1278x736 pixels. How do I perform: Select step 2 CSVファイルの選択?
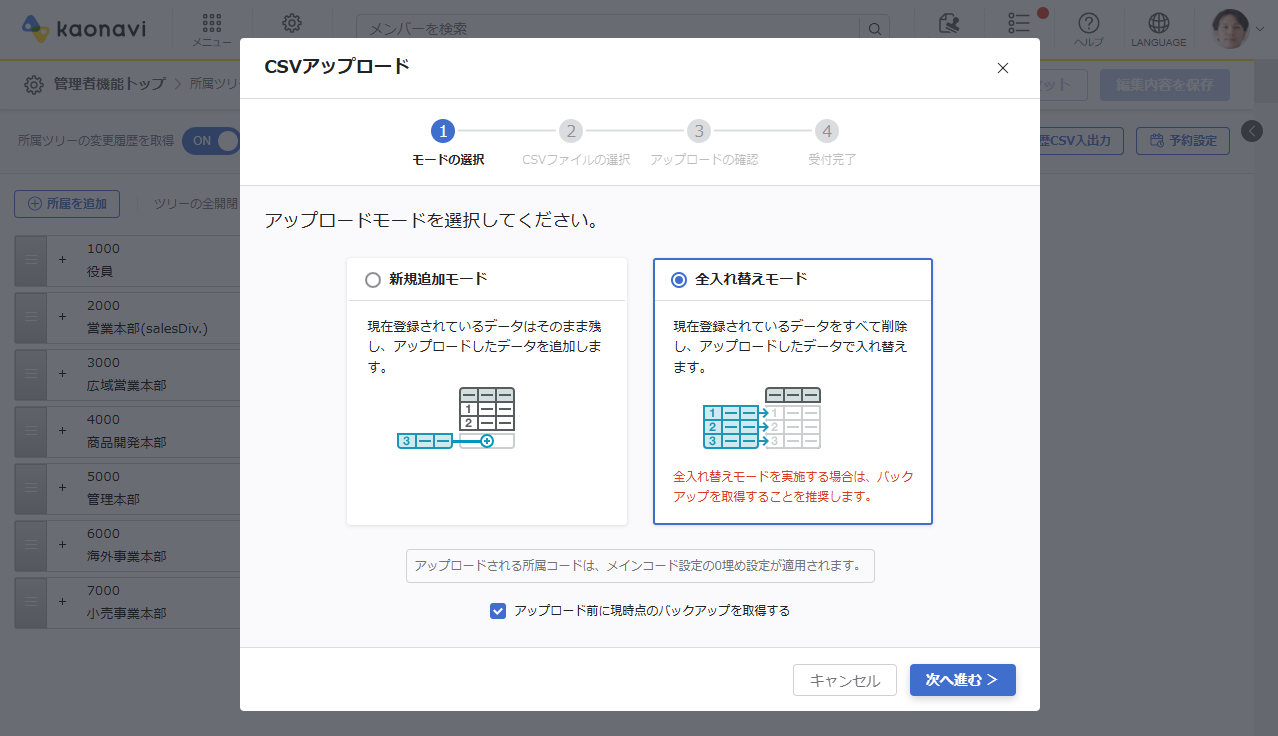point(571,130)
